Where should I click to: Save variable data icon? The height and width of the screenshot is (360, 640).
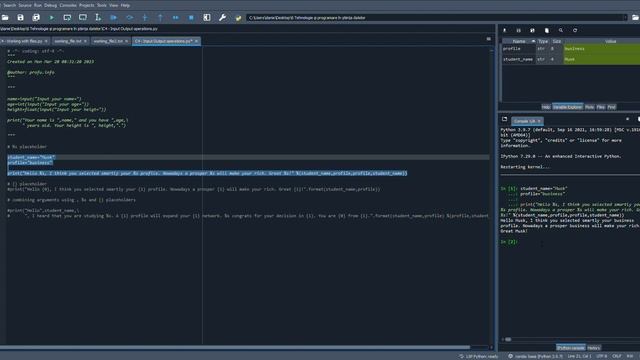518,30
